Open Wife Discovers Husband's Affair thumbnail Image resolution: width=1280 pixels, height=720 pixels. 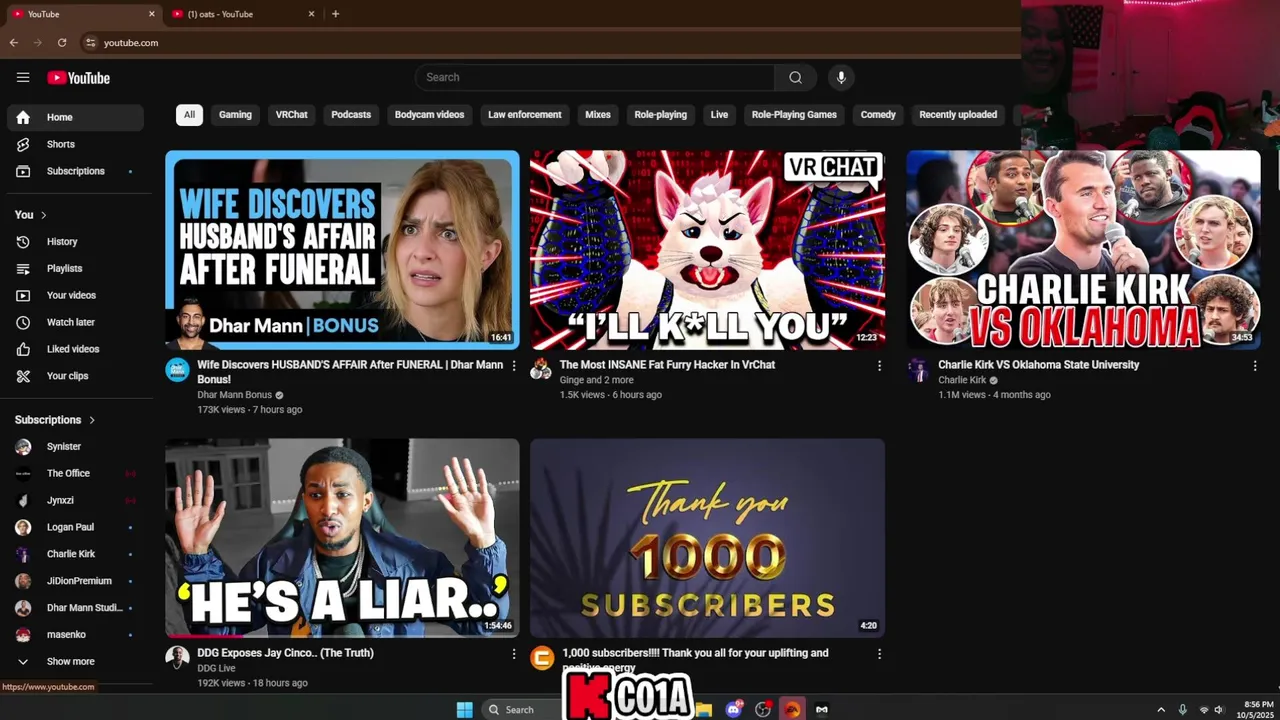pyautogui.click(x=342, y=249)
